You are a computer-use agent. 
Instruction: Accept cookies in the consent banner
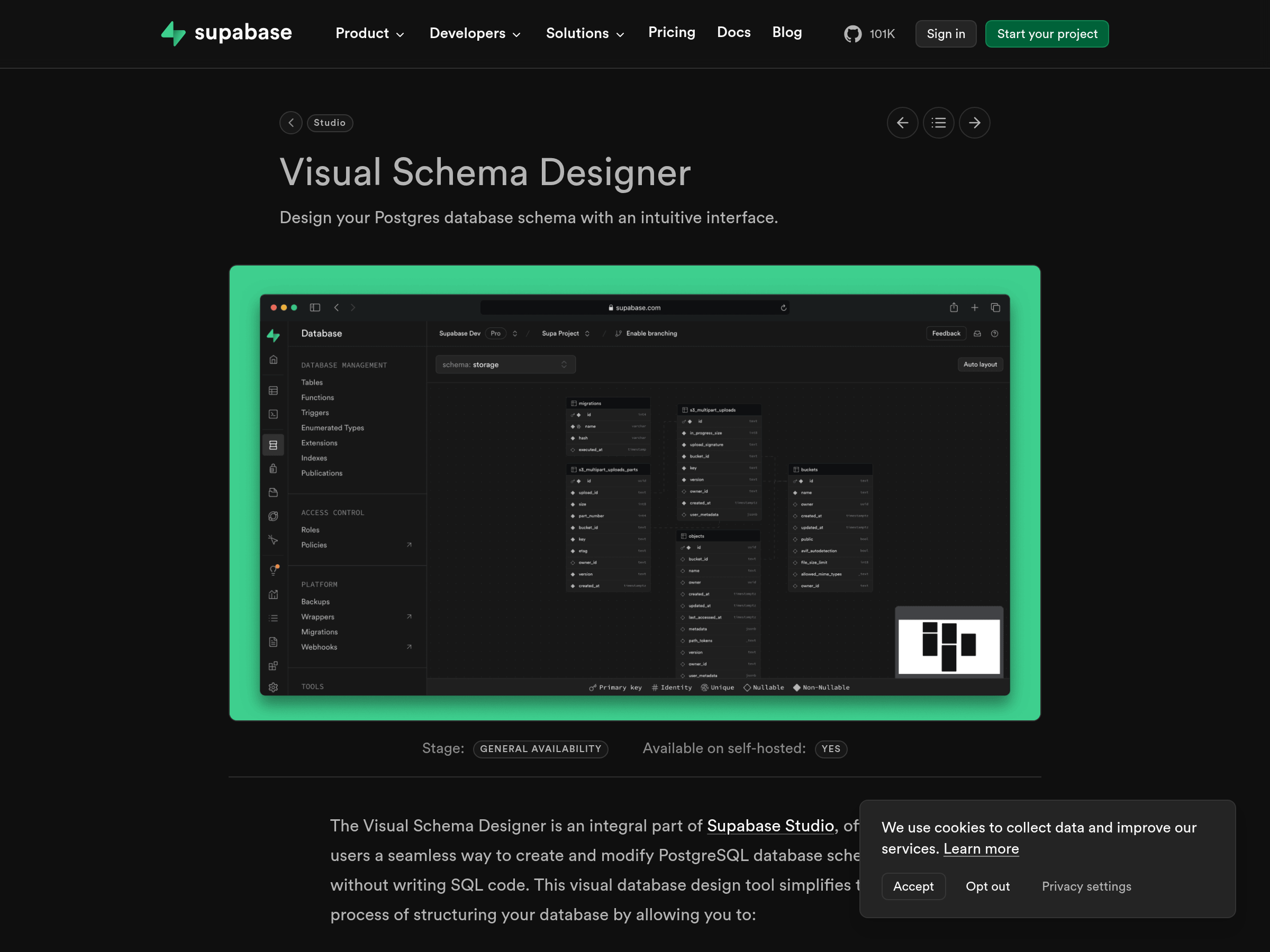coord(913,886)
